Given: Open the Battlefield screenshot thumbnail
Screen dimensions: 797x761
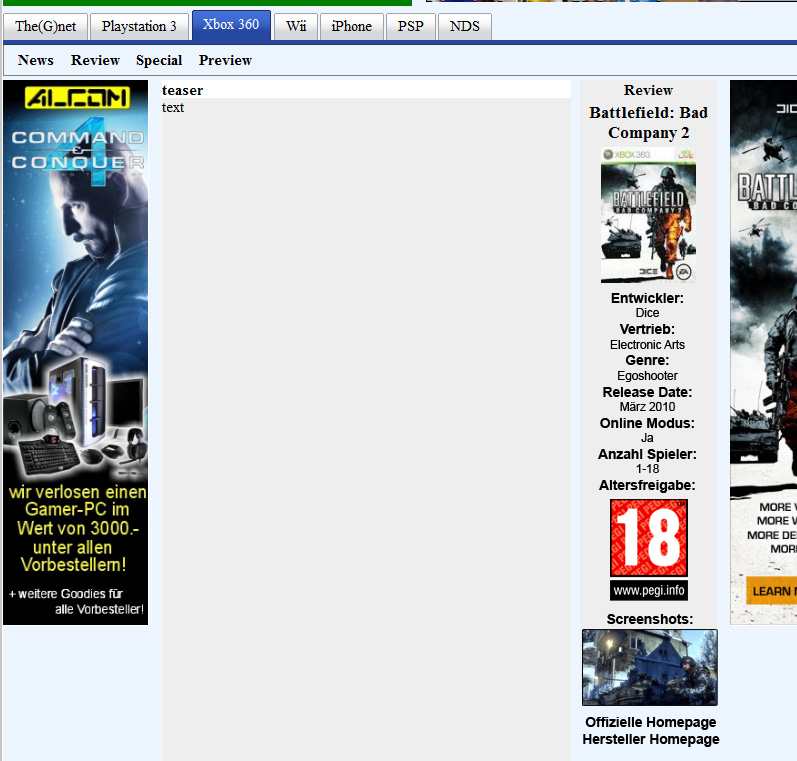Looking at the screenshot, I should coord(649,667).
